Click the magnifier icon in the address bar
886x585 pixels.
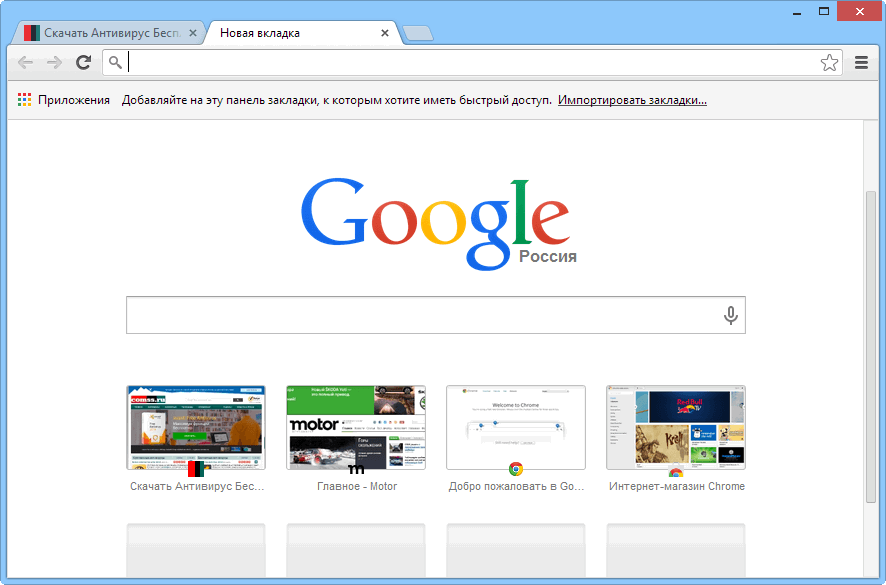coord(115,62)
